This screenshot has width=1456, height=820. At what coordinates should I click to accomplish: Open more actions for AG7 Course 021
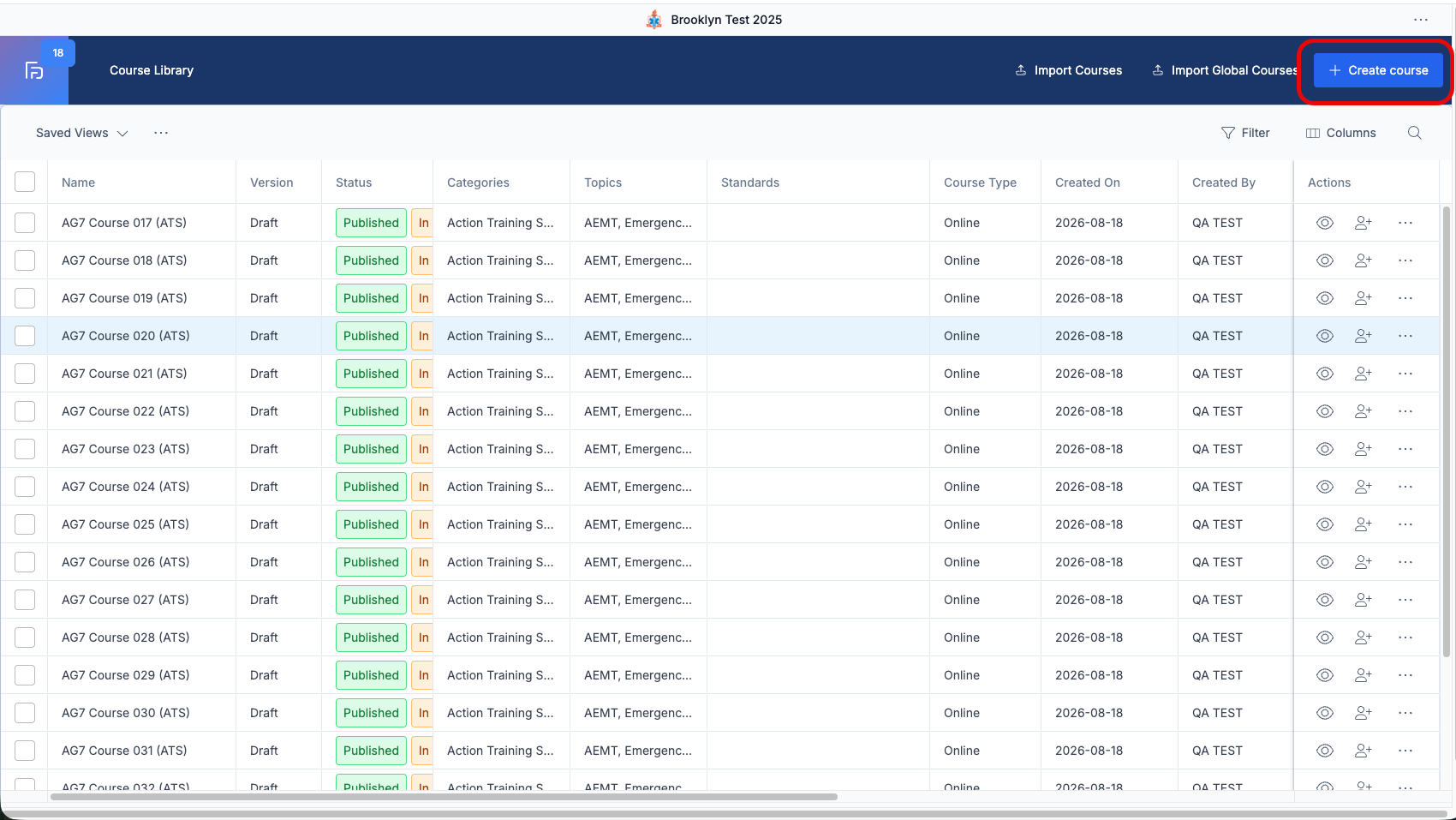pyautogui.click(x=1405, y=374)
